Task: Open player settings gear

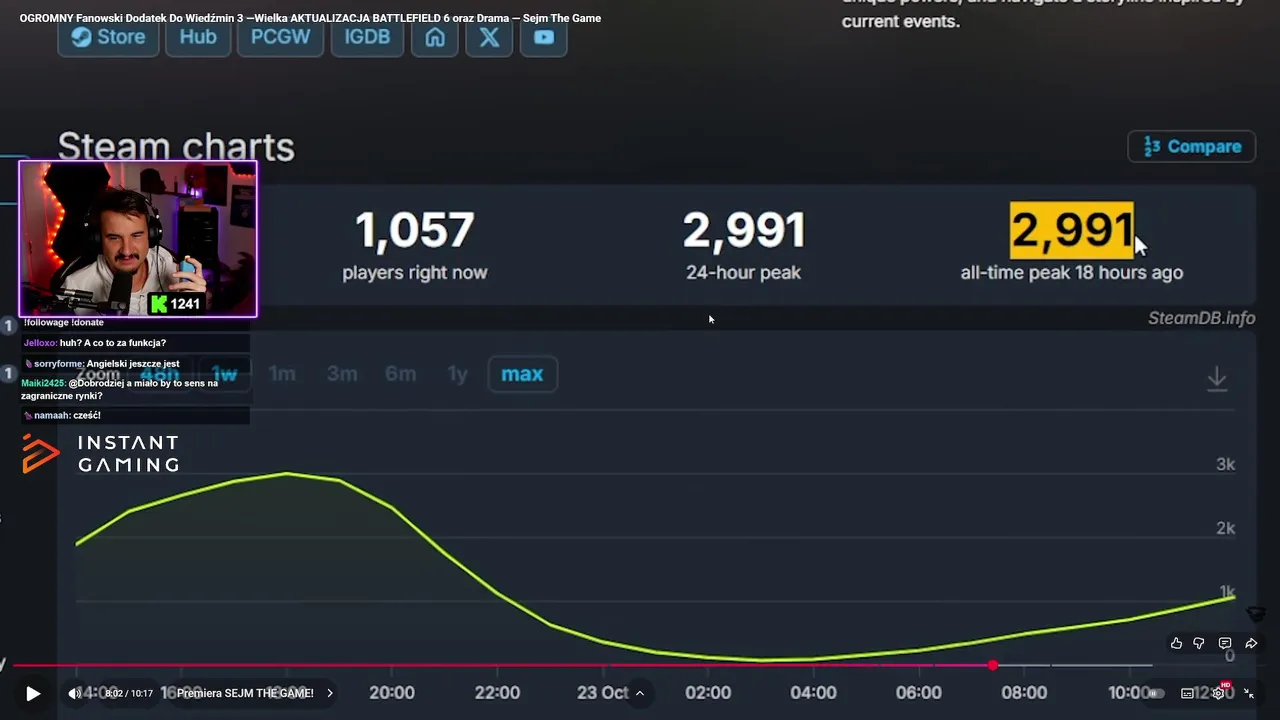Action: [1219, 692]
